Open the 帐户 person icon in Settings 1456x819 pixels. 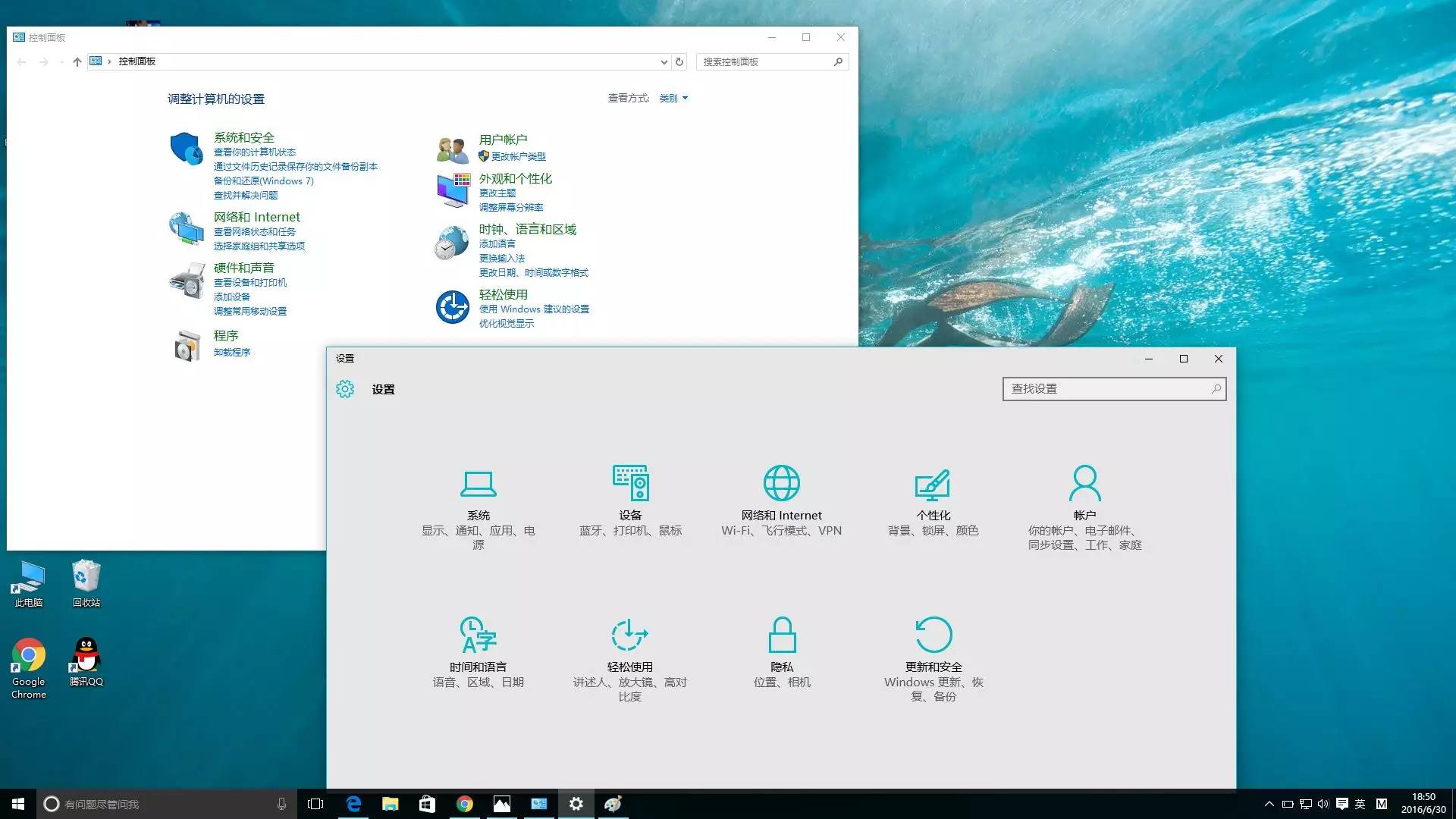tap(1084, 483)
